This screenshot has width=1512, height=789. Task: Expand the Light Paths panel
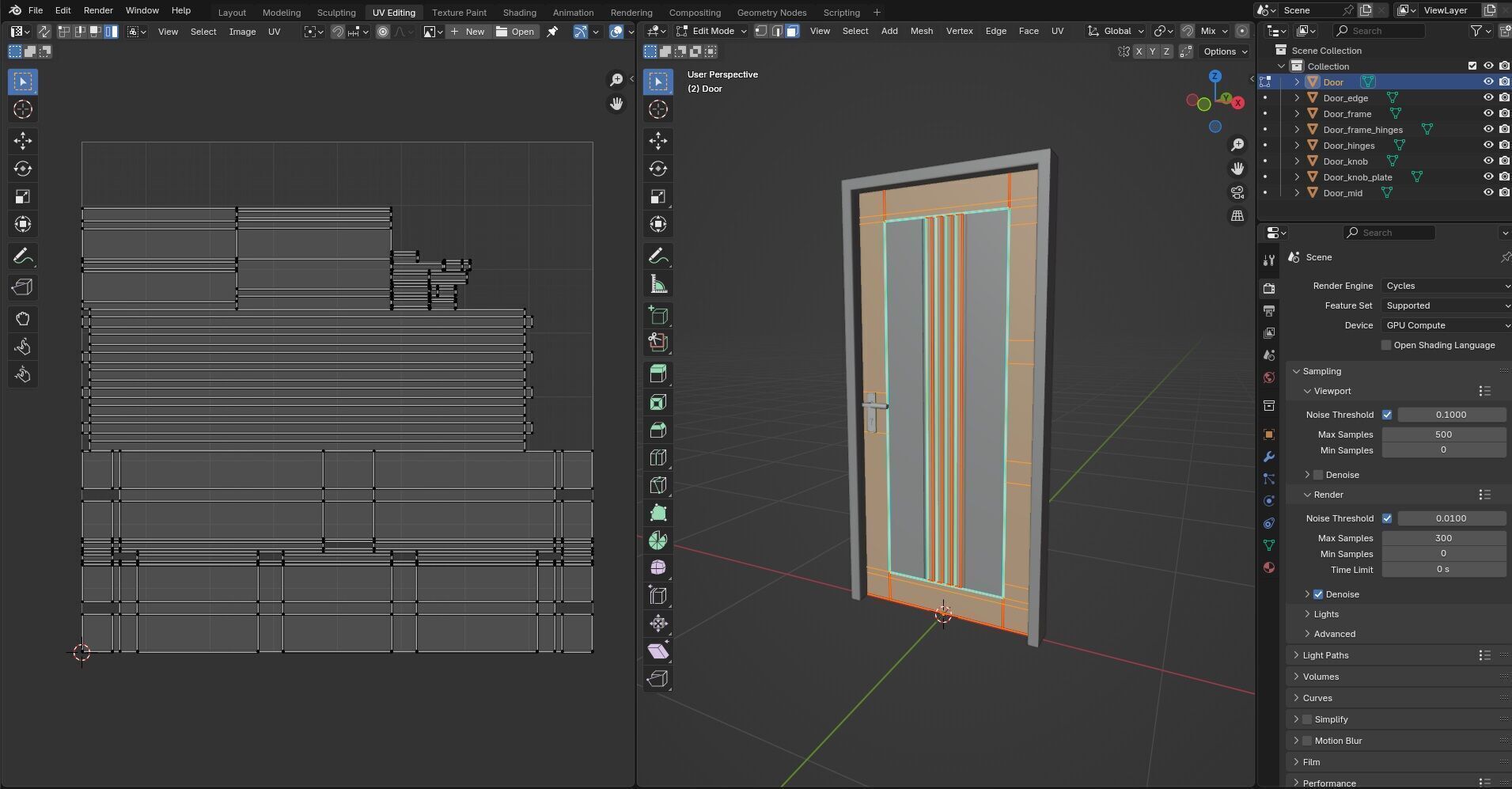pos(1325,655)
